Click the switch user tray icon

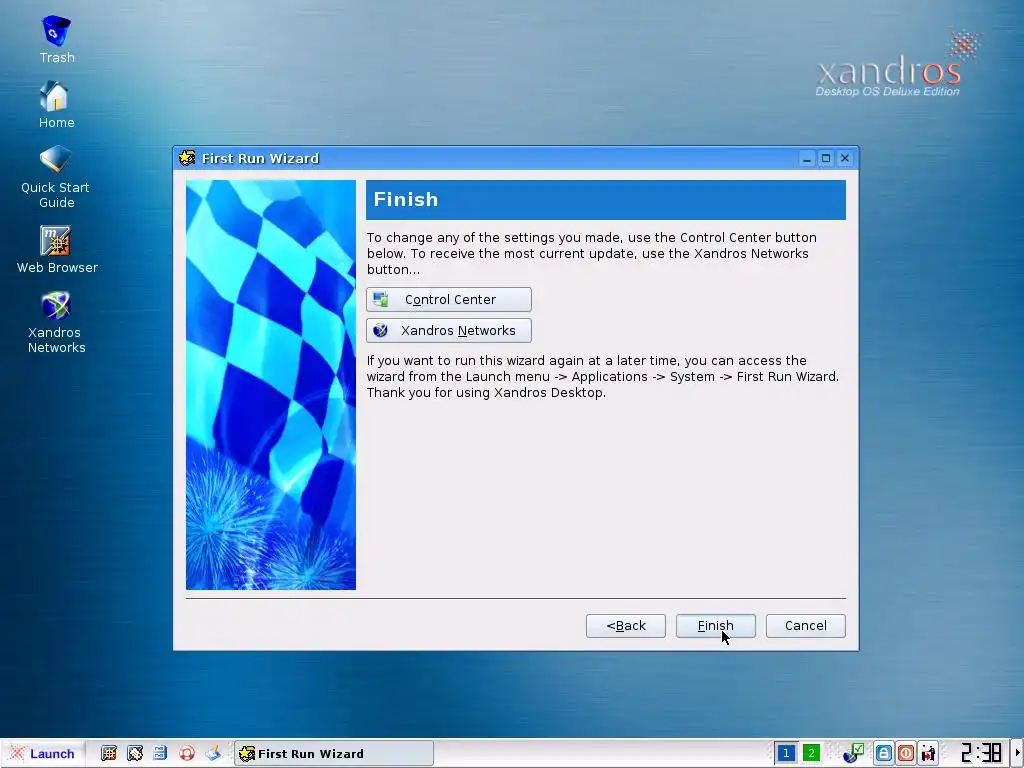(928, 754)
